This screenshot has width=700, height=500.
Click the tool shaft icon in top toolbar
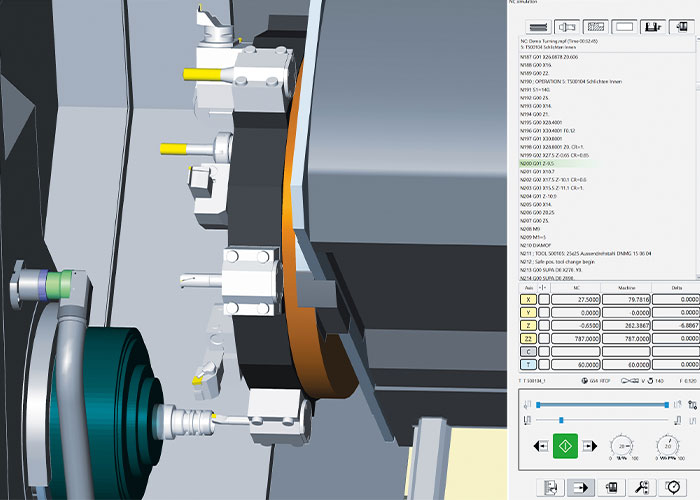point(567,27)
